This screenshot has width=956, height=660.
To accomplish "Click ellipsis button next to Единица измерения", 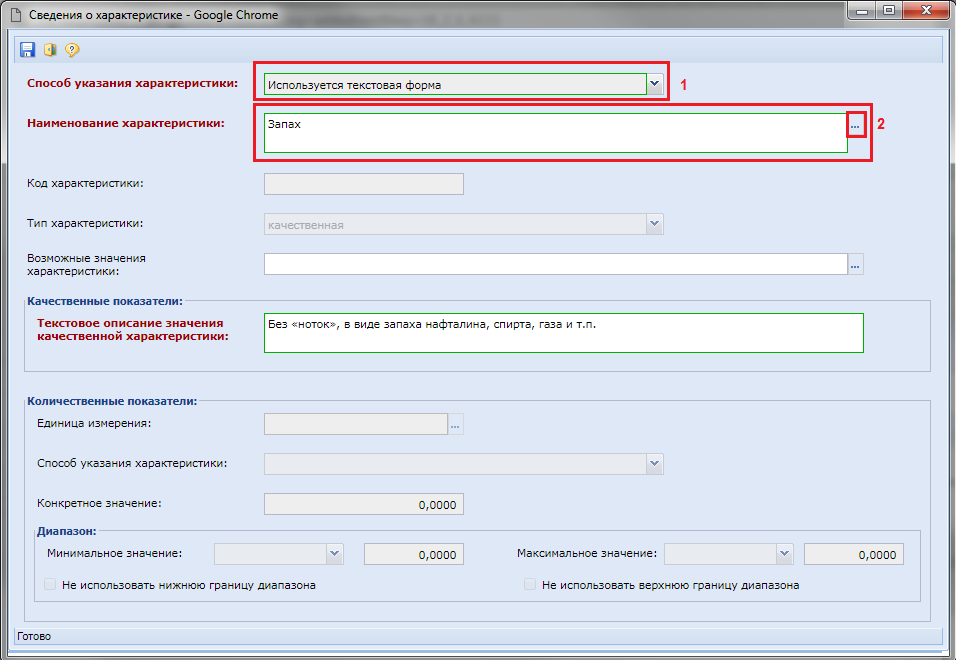I will 456,424.
